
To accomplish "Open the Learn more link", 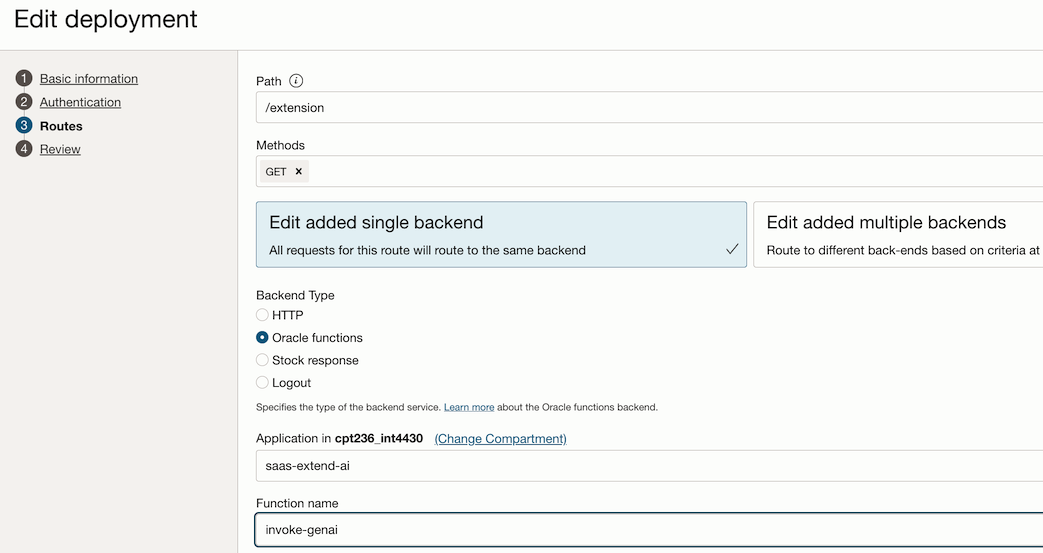I will tap(469, 407).
